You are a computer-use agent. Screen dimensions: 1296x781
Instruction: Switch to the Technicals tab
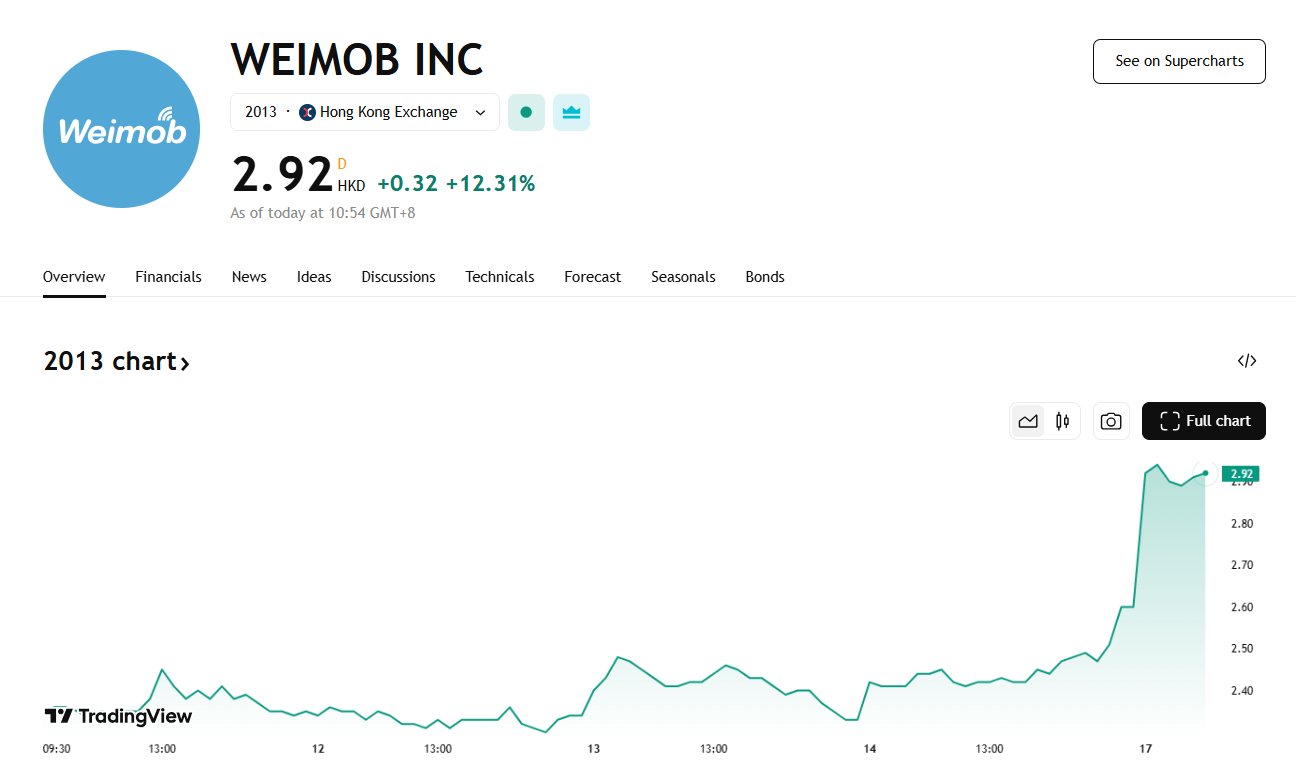(x=499, y=277)
